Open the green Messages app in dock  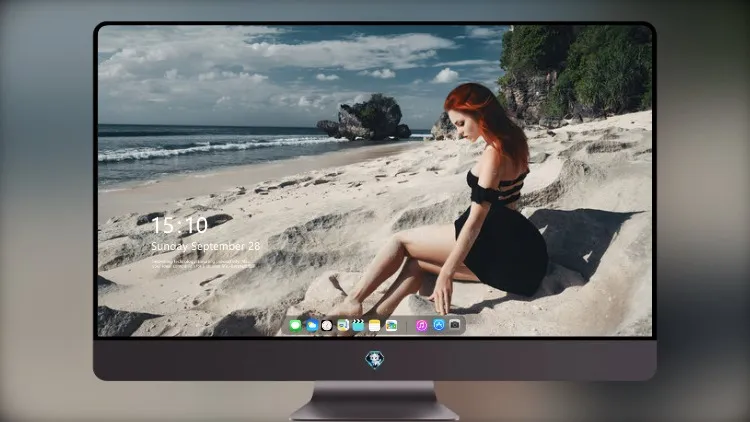point(295,326)
